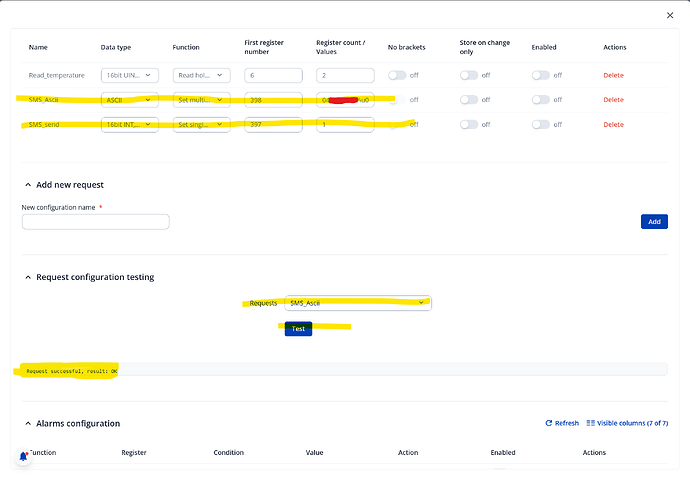Screen dimensions: 690x478
Task: Enable the Read_temperature request
Action: pyautogui.click(x=541, y=75)
